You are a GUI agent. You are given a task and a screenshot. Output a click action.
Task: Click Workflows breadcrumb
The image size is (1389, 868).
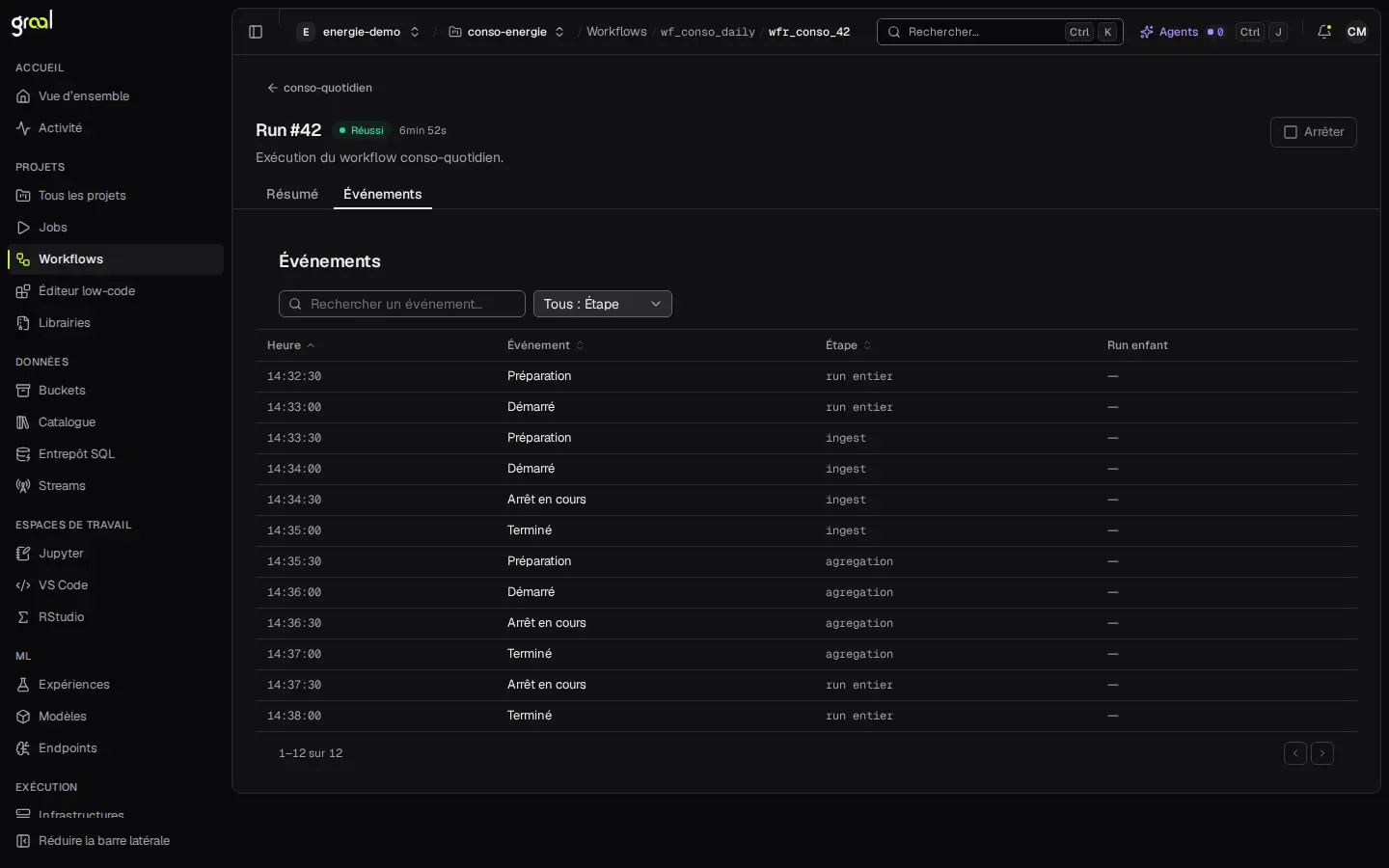point(616,32)
